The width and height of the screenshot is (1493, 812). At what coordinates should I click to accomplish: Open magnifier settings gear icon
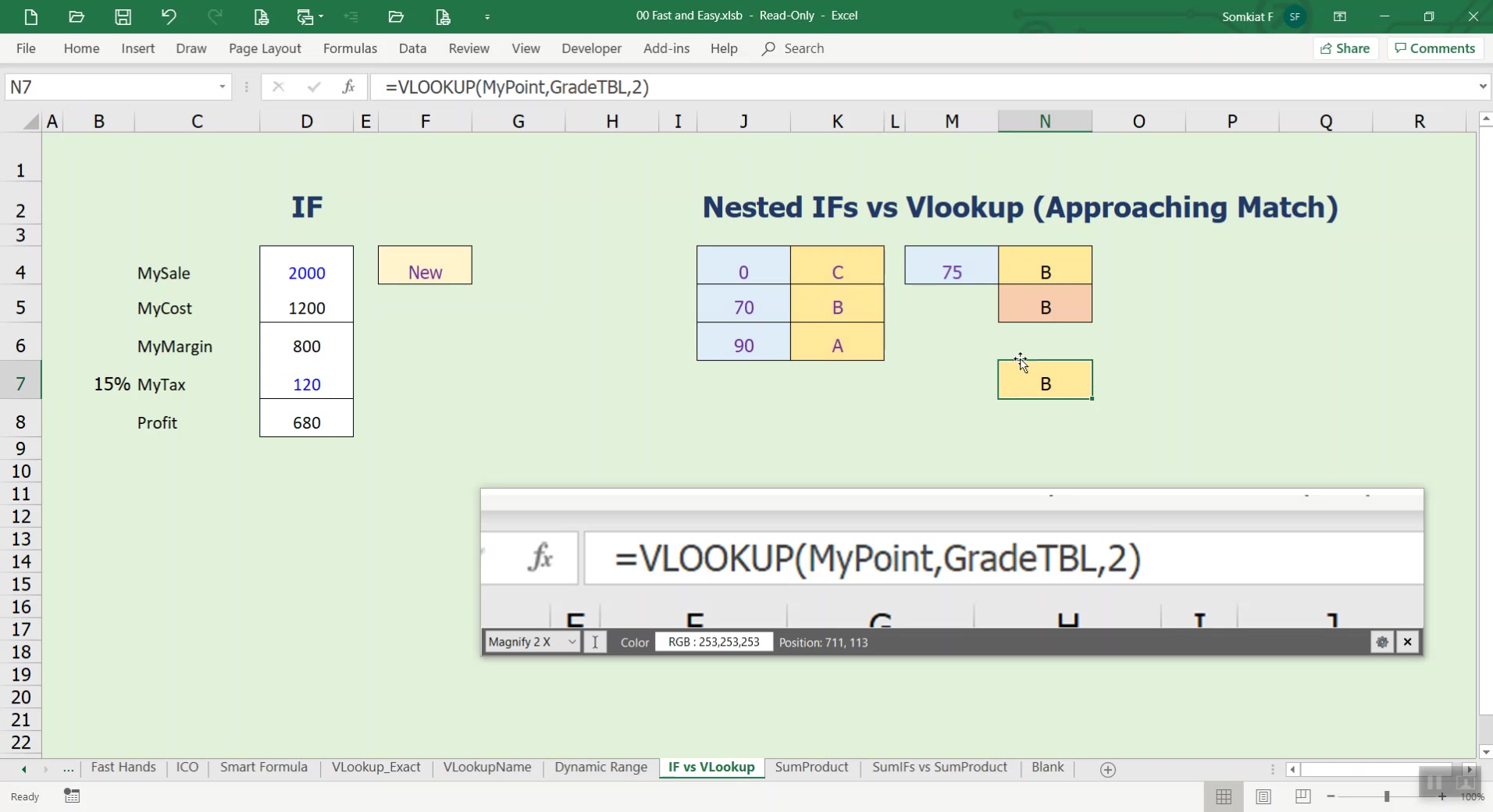pos(1382,642)
